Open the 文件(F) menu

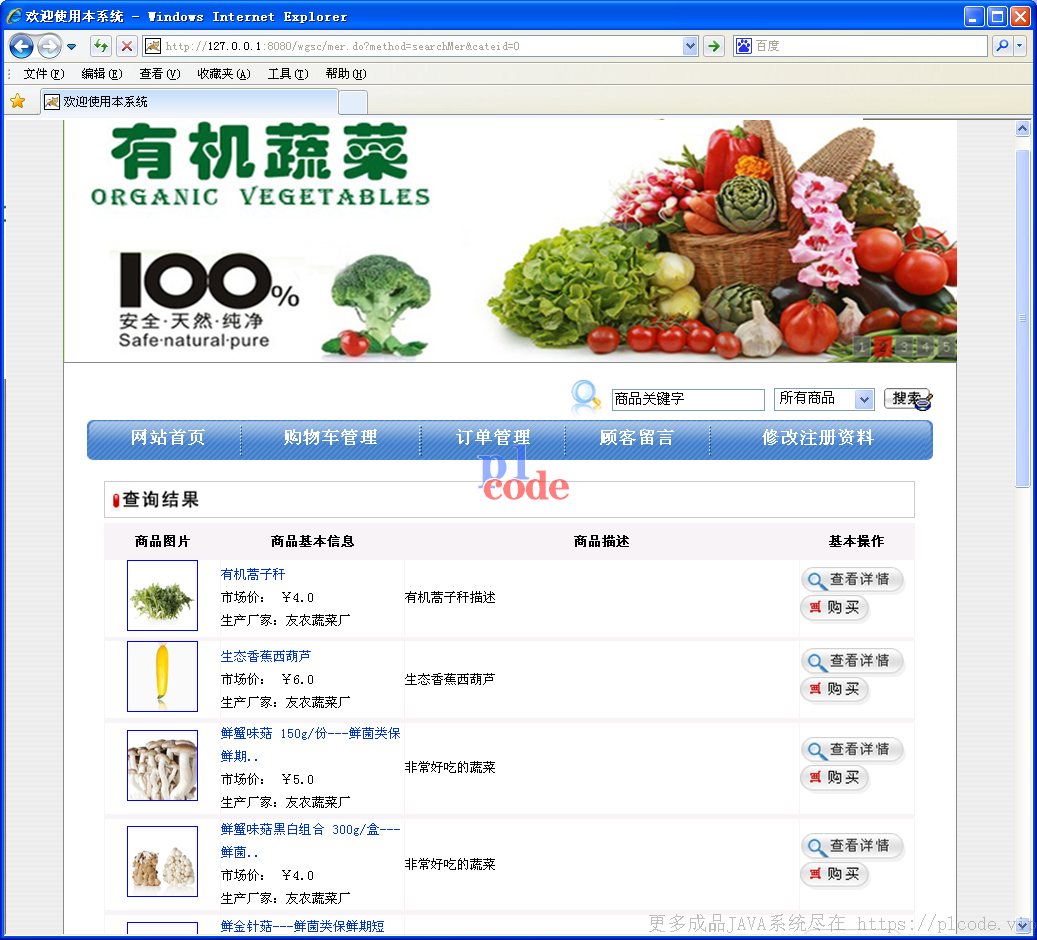pos(44,73)
